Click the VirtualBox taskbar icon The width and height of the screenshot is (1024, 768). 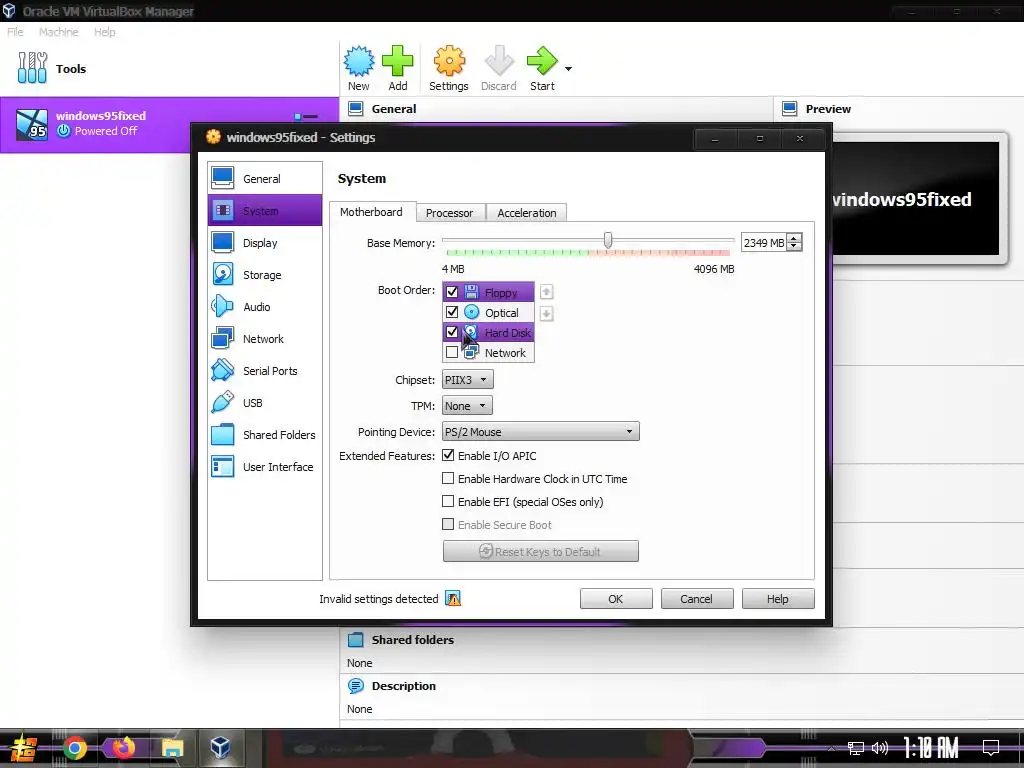click(221, 748)
